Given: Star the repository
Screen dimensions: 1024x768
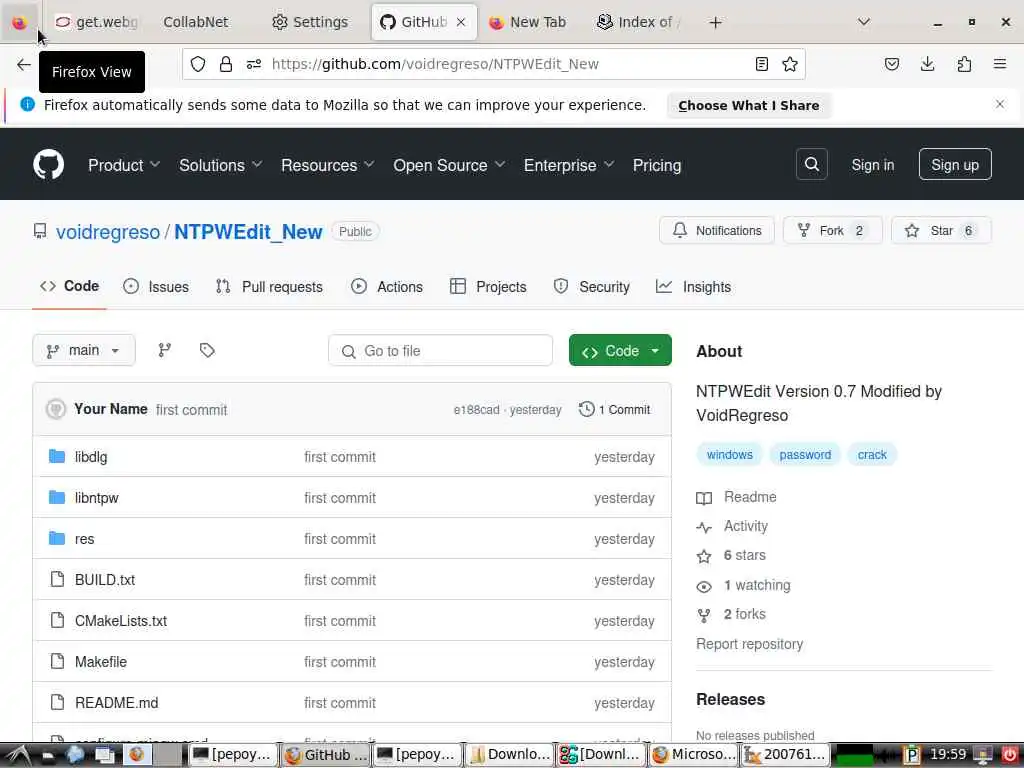Looking at the screenshot, I should point(940,231).
